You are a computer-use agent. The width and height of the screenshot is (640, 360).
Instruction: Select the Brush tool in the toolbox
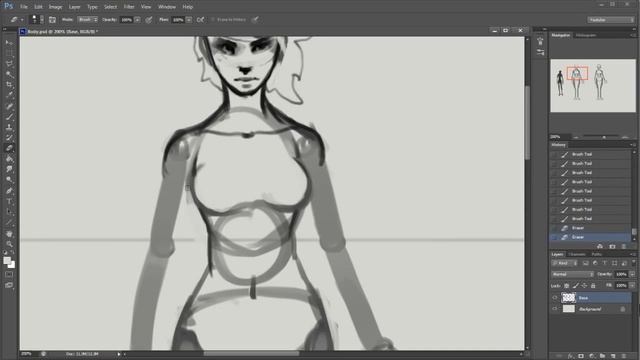[9, 117]
